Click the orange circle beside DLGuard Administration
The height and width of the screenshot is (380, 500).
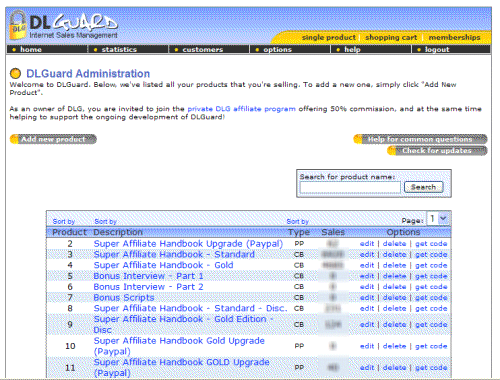(15, 73)
